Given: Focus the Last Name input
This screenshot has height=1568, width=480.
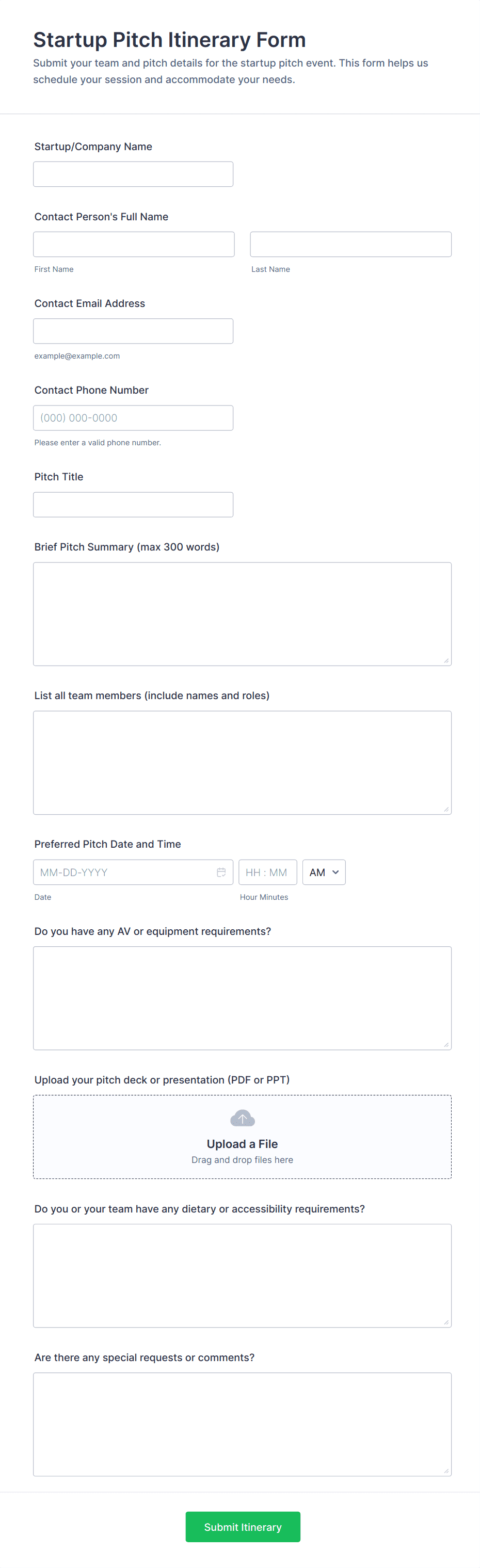Looking at the screenshot, I should [350, 244].
